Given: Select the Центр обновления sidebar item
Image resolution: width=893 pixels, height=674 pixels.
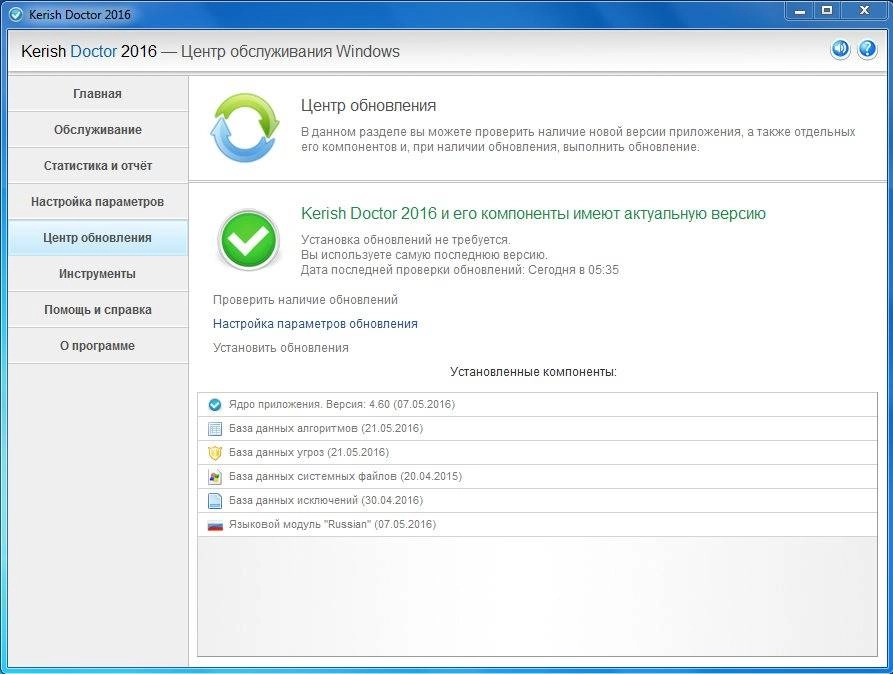Looking at the screenshot, I should (x=98, y=238).
